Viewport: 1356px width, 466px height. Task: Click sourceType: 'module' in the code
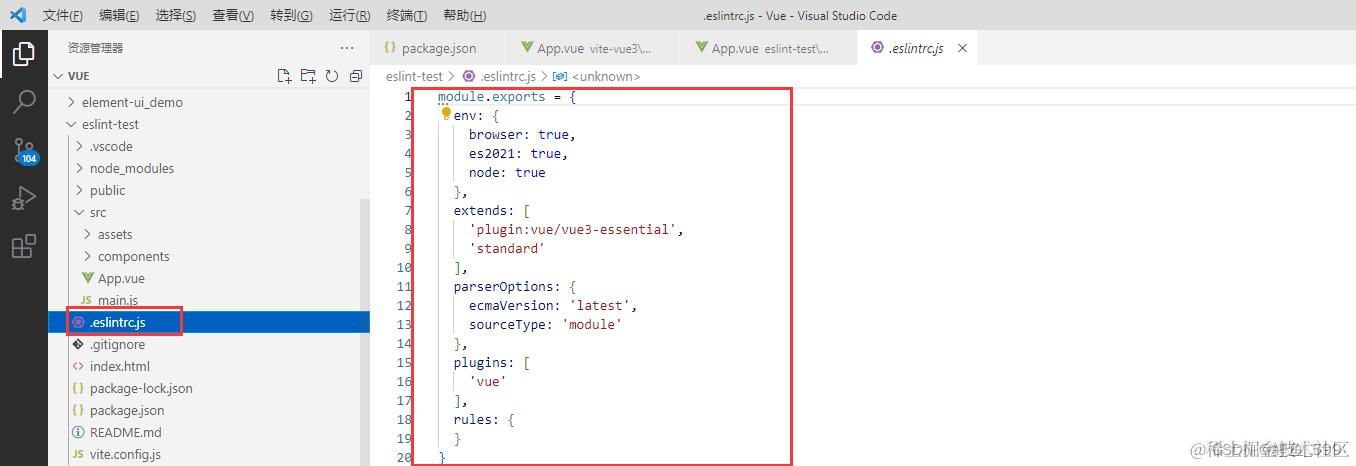pos(545,325)
